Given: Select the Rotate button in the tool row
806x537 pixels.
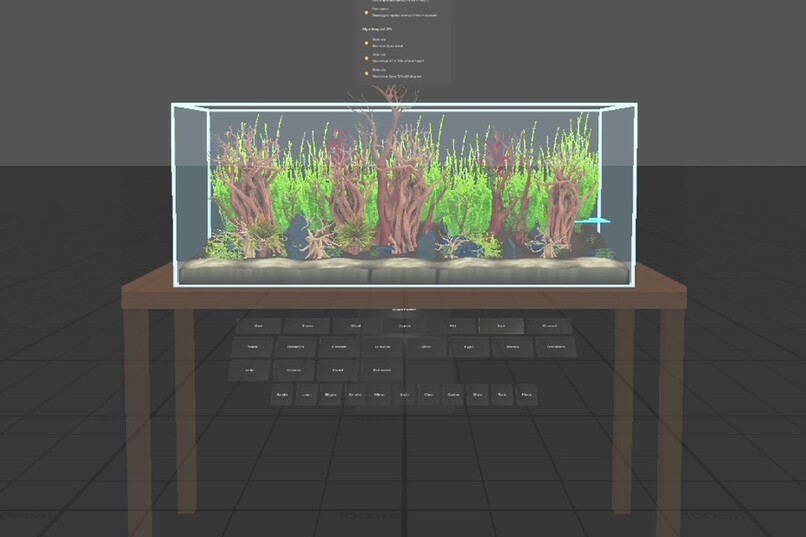Looking at the screenshot, I should [282, 395].
